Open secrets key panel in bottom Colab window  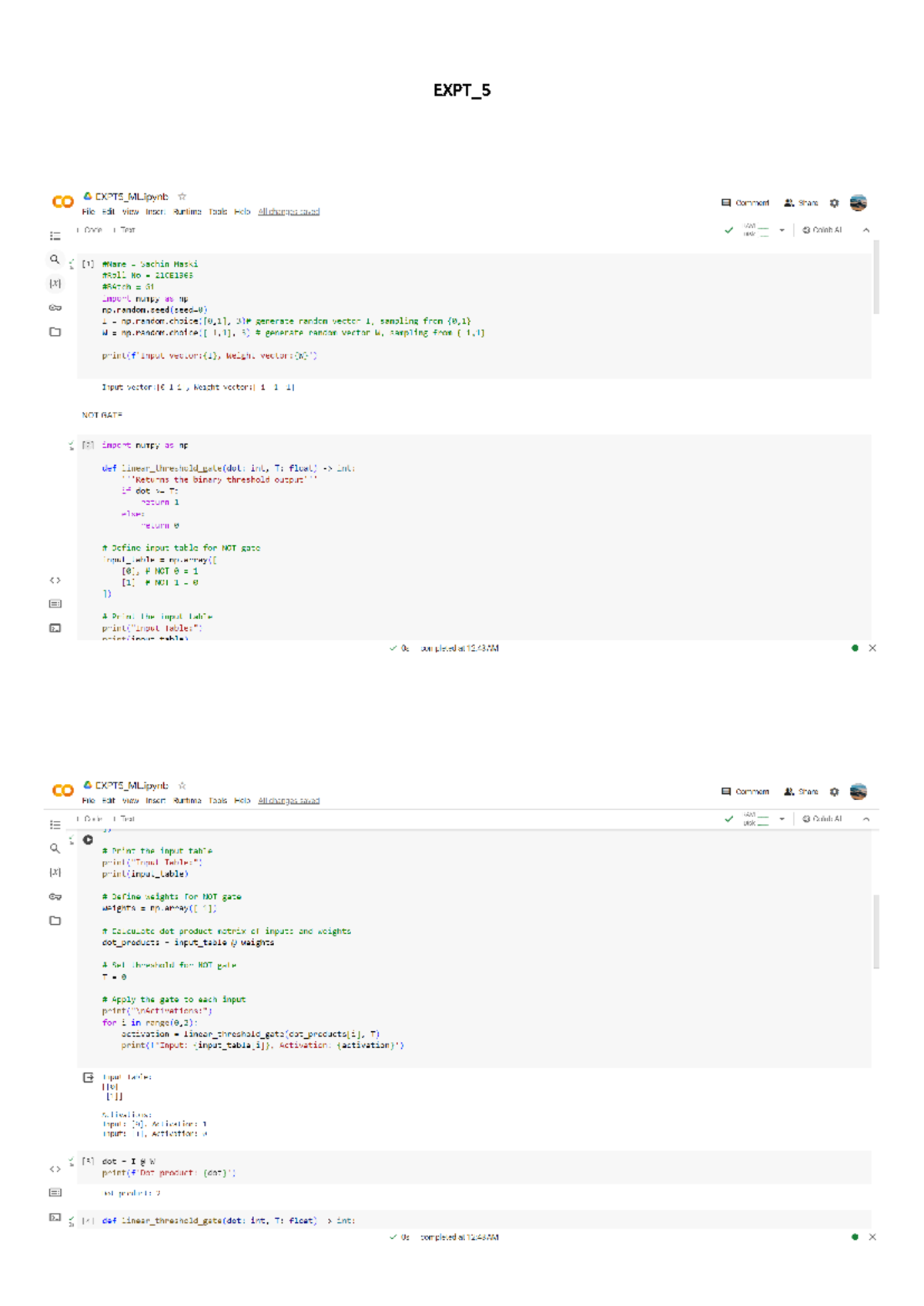[55, 896]
